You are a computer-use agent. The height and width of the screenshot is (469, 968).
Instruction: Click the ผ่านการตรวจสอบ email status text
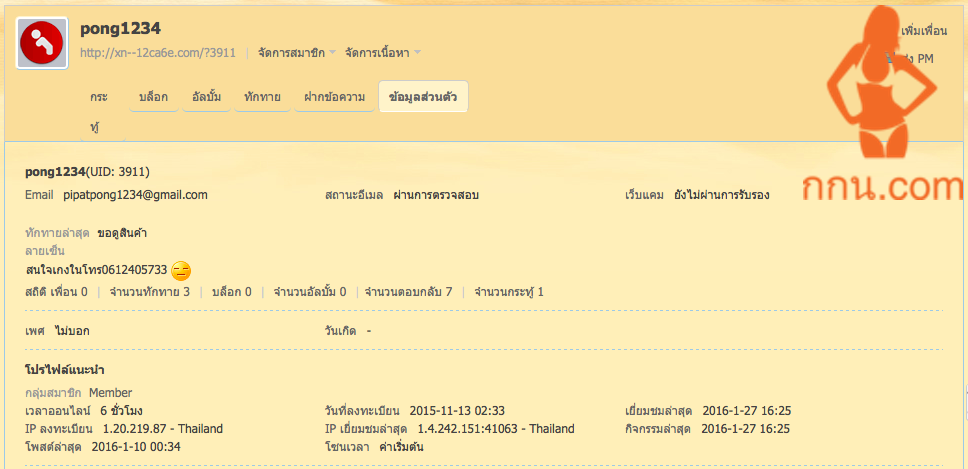coord(436,195)
